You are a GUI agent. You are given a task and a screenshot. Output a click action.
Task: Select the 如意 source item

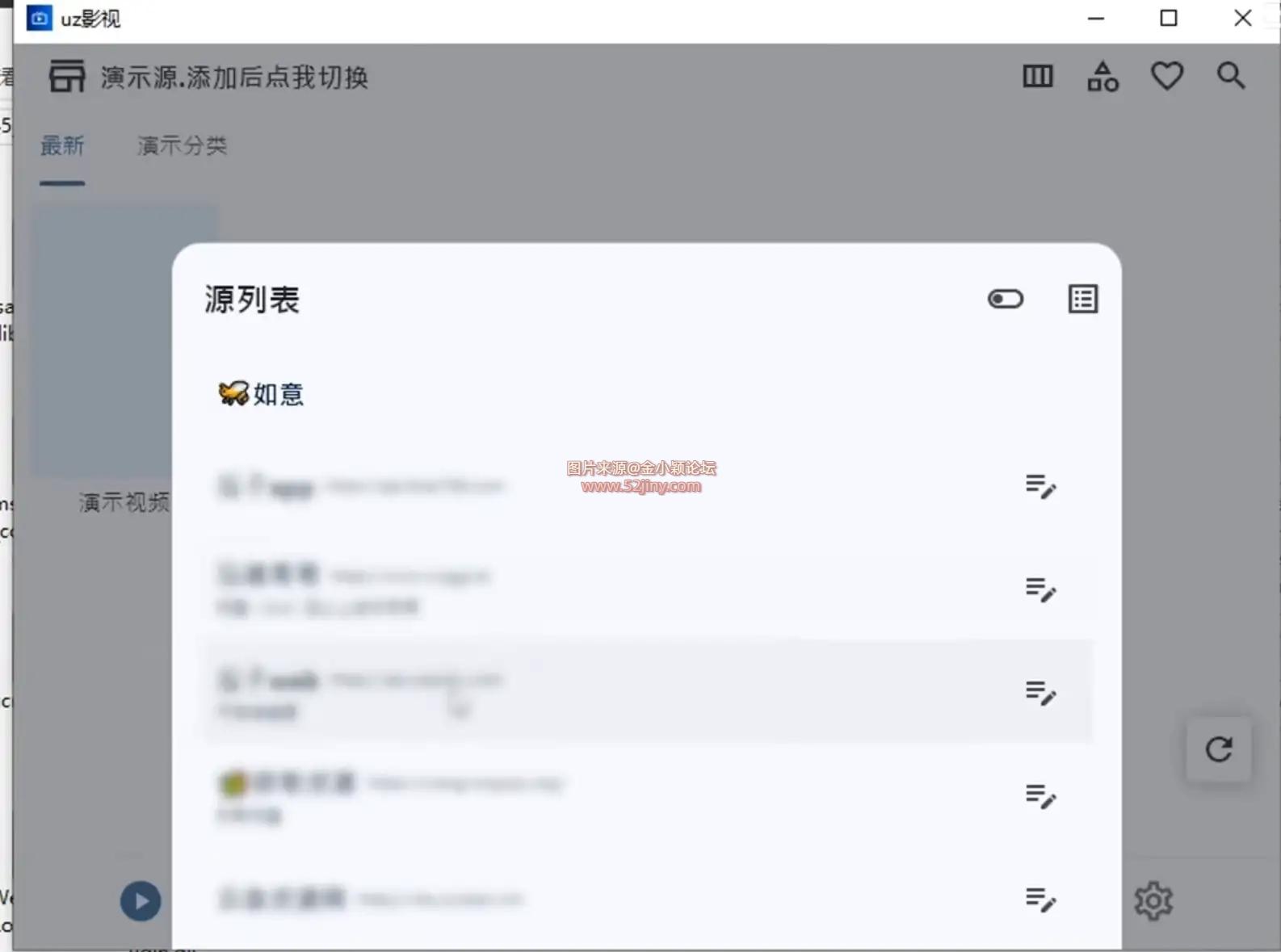(261, 394)
